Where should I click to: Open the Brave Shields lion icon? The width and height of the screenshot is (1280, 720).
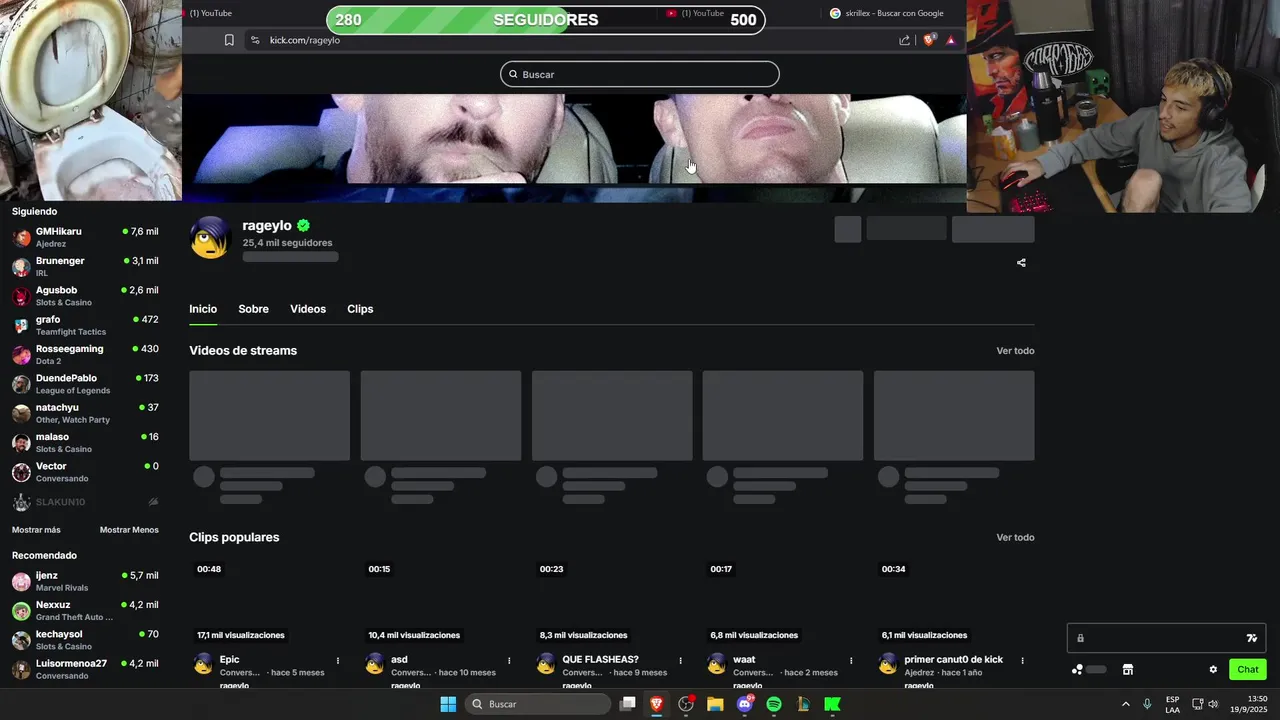pyautogui.click(x=929, y=40)
